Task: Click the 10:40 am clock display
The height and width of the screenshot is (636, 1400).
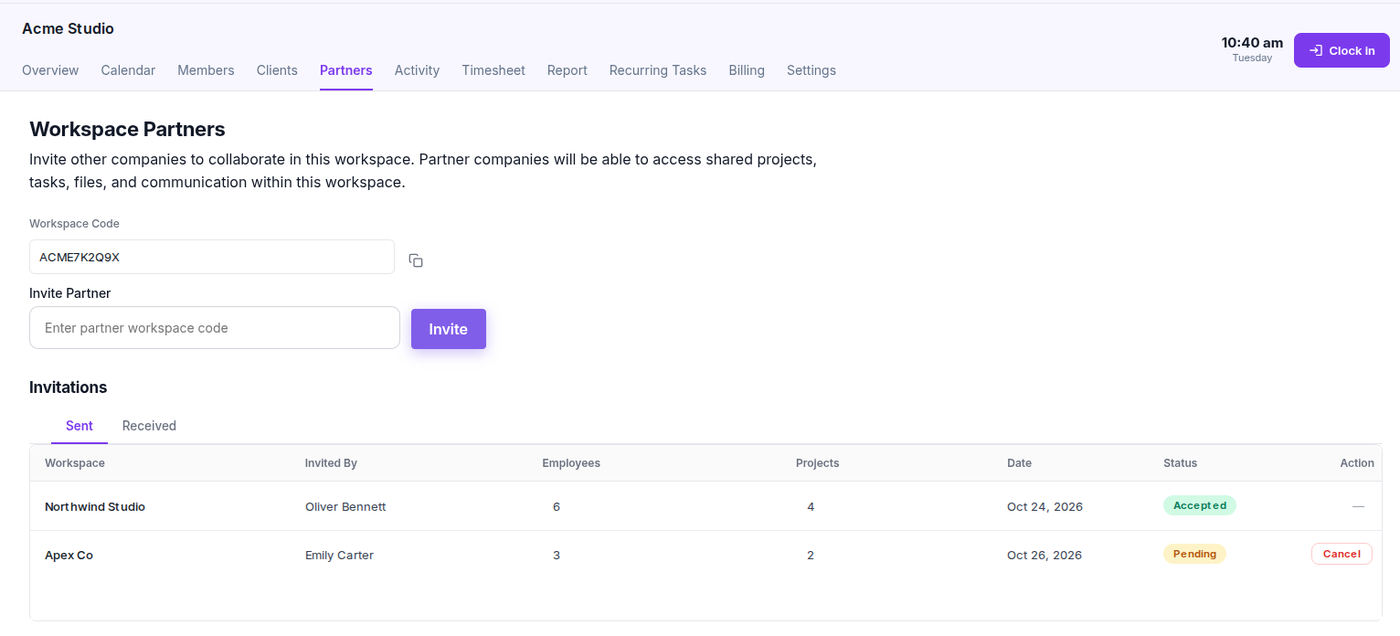Action: tap(1252, 43)
